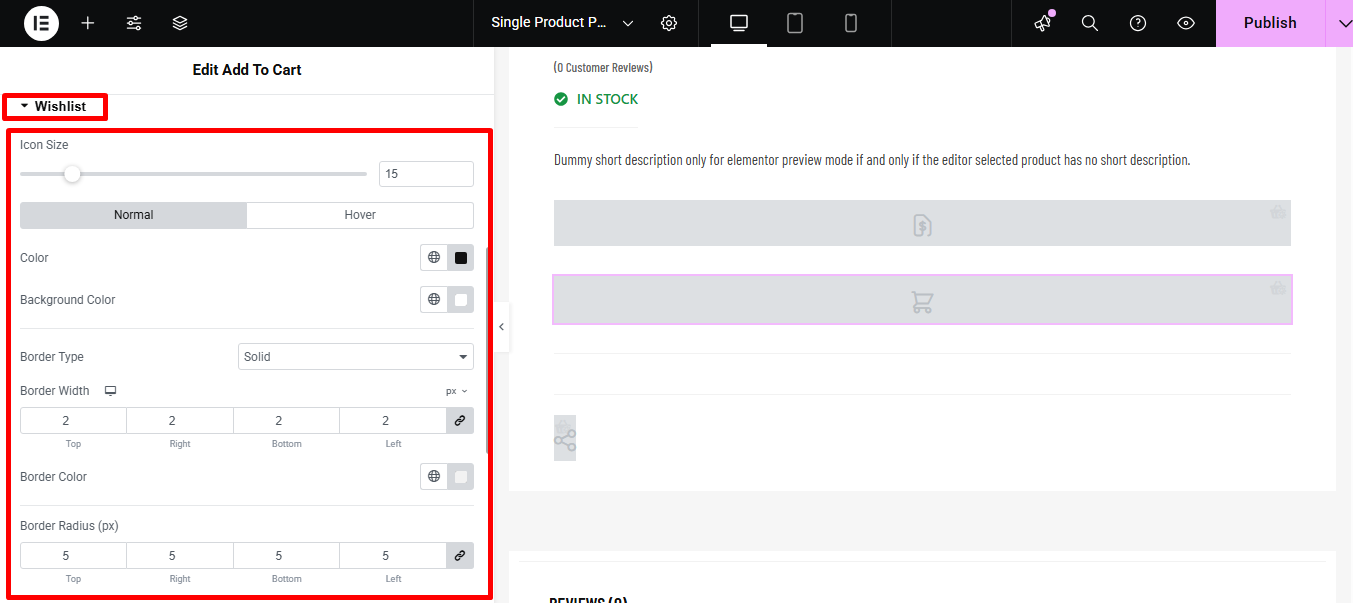Open the What's New megaphone icon
The width and height of the screenshot is (1353, 603).
coord(1043,23)
